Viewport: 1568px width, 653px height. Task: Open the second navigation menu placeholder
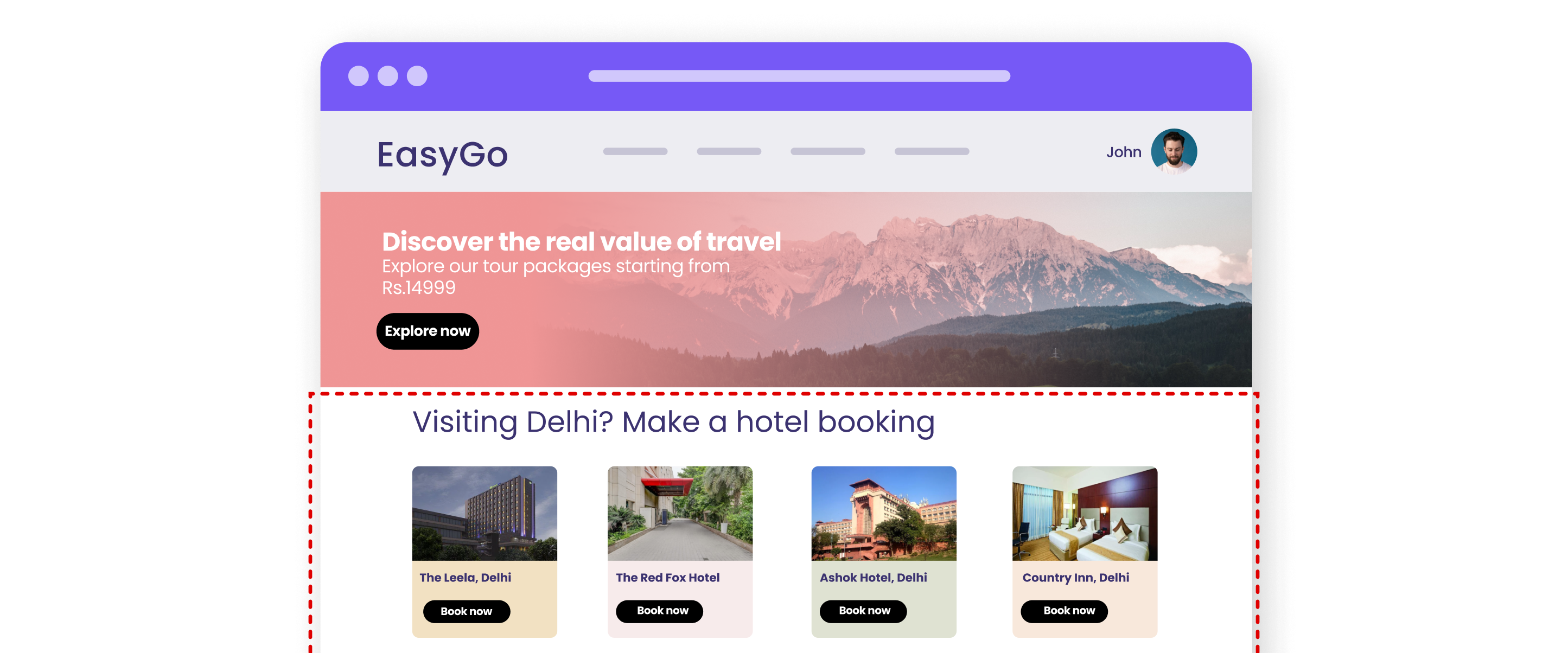729,151
